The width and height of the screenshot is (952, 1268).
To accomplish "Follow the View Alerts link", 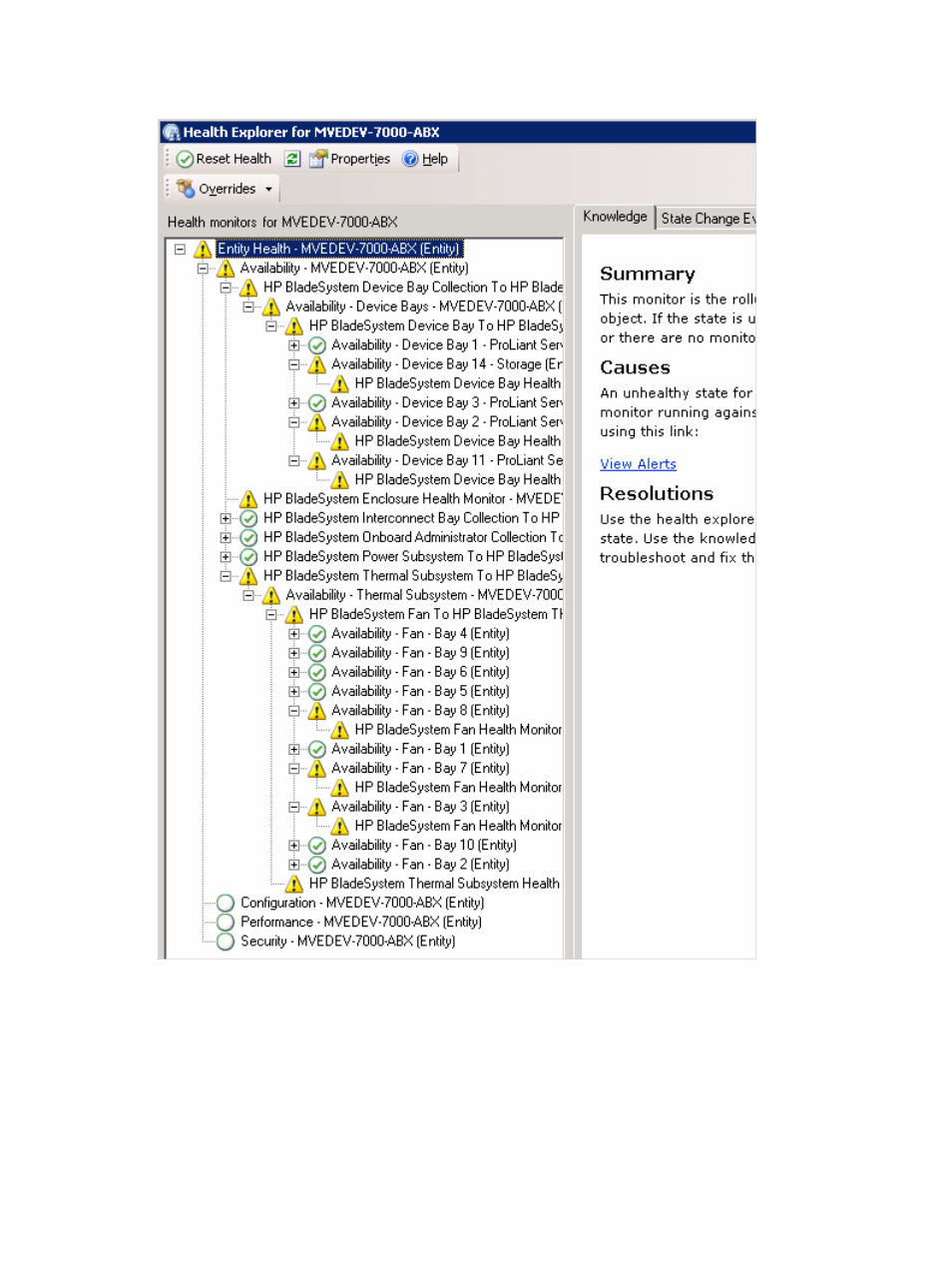I will tap(638, 464).
